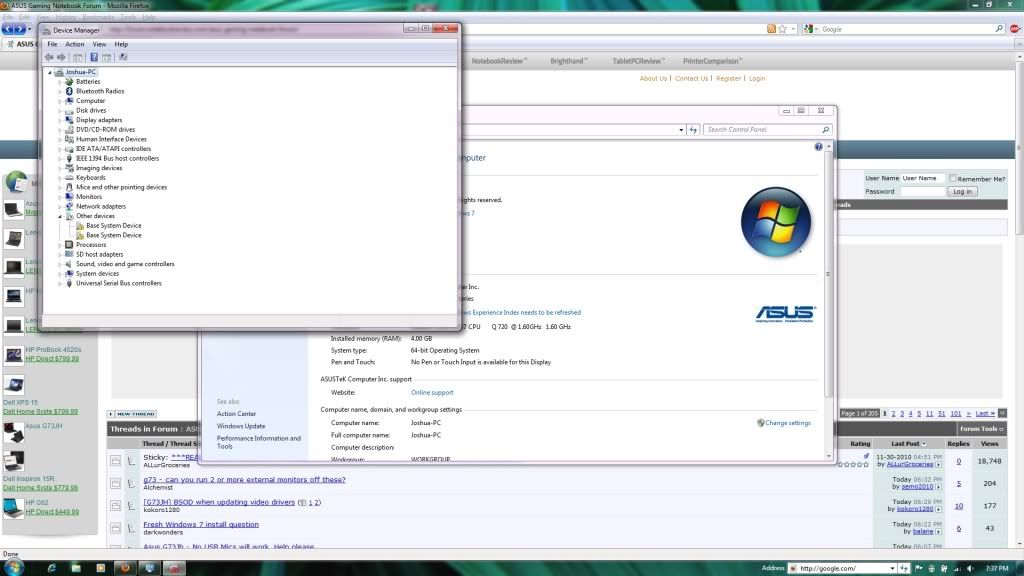Screen dimensions: 1024x576
Task: Expand the Keyboards node
Action: coord(60,178)
